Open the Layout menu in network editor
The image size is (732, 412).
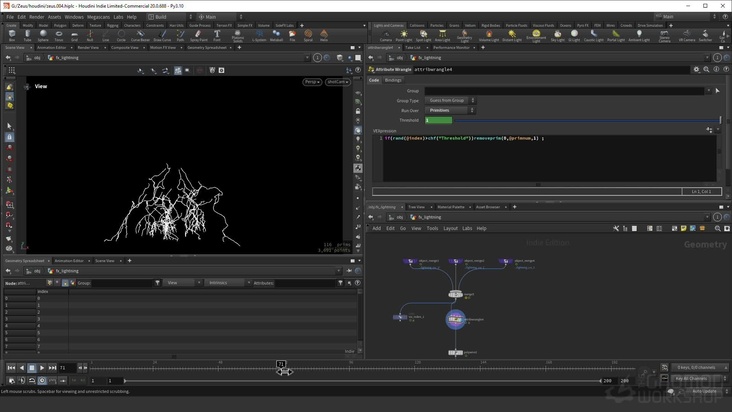point(450,228)
